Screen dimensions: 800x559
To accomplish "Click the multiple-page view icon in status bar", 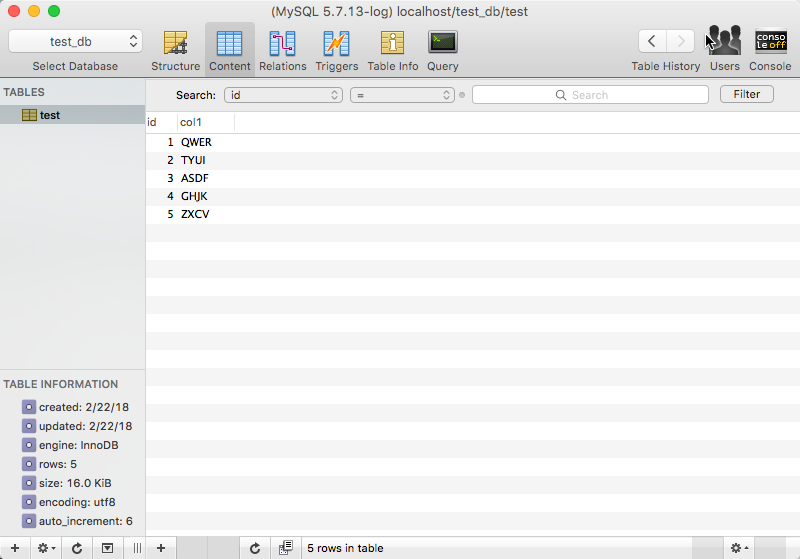I will pos(286,548).
